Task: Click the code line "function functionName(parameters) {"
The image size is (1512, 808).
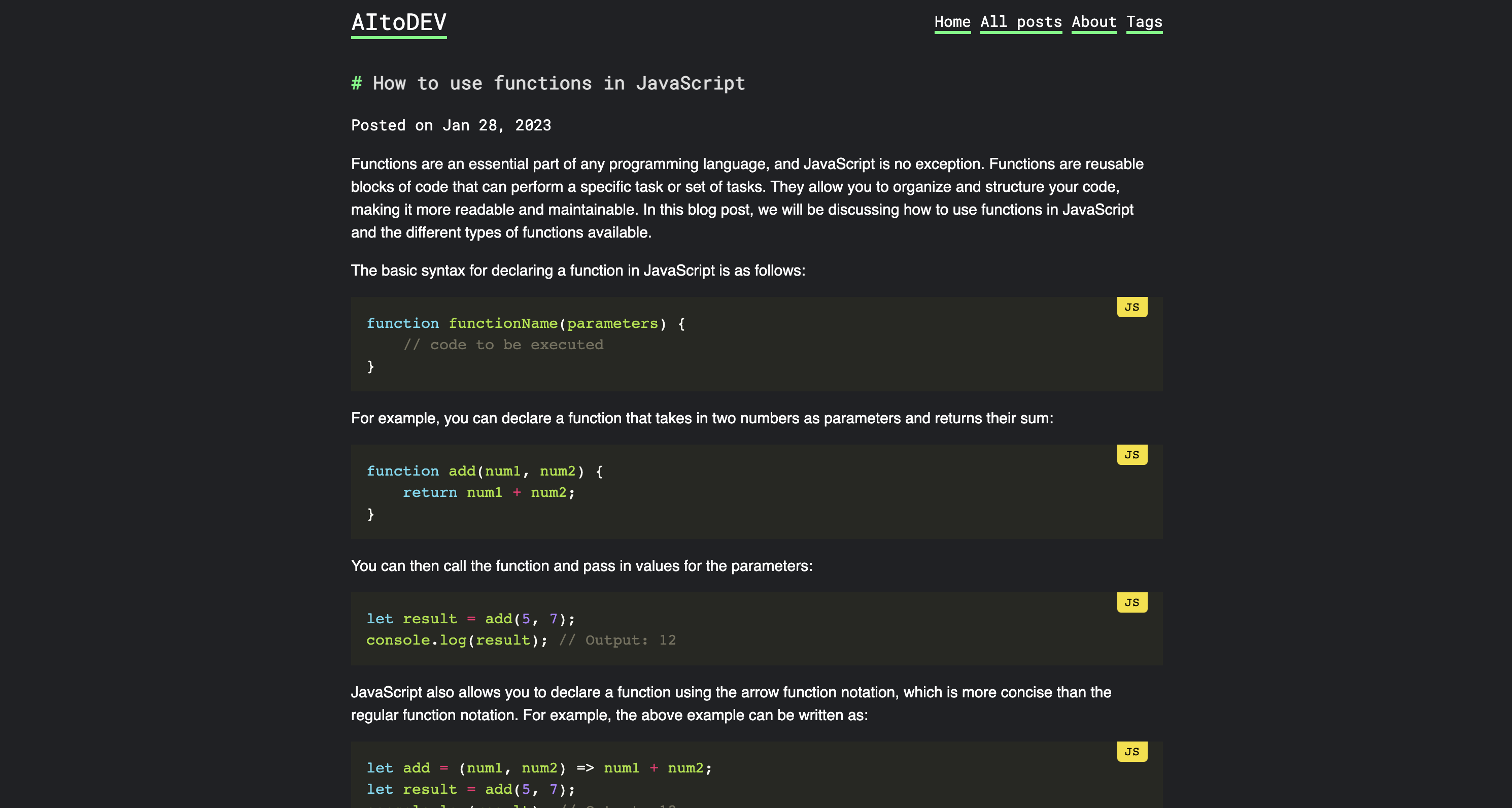Action: pos(525,323)
